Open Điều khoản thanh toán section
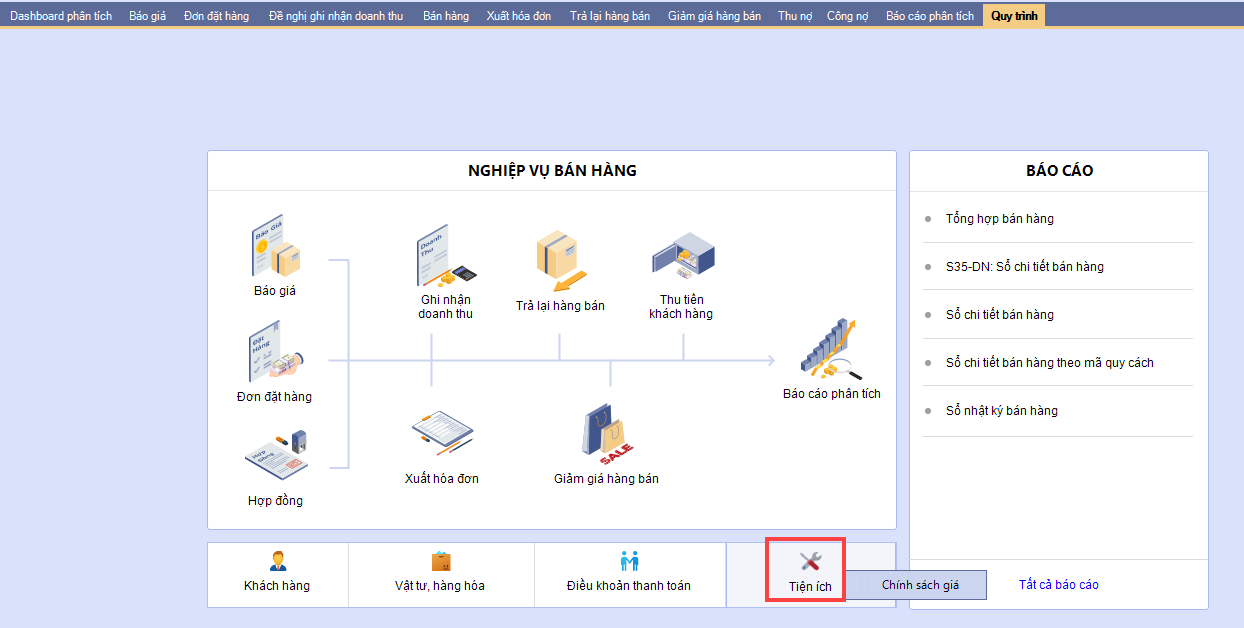The height and width of the screenshot is (628, 1244). [x=629, y=574]
